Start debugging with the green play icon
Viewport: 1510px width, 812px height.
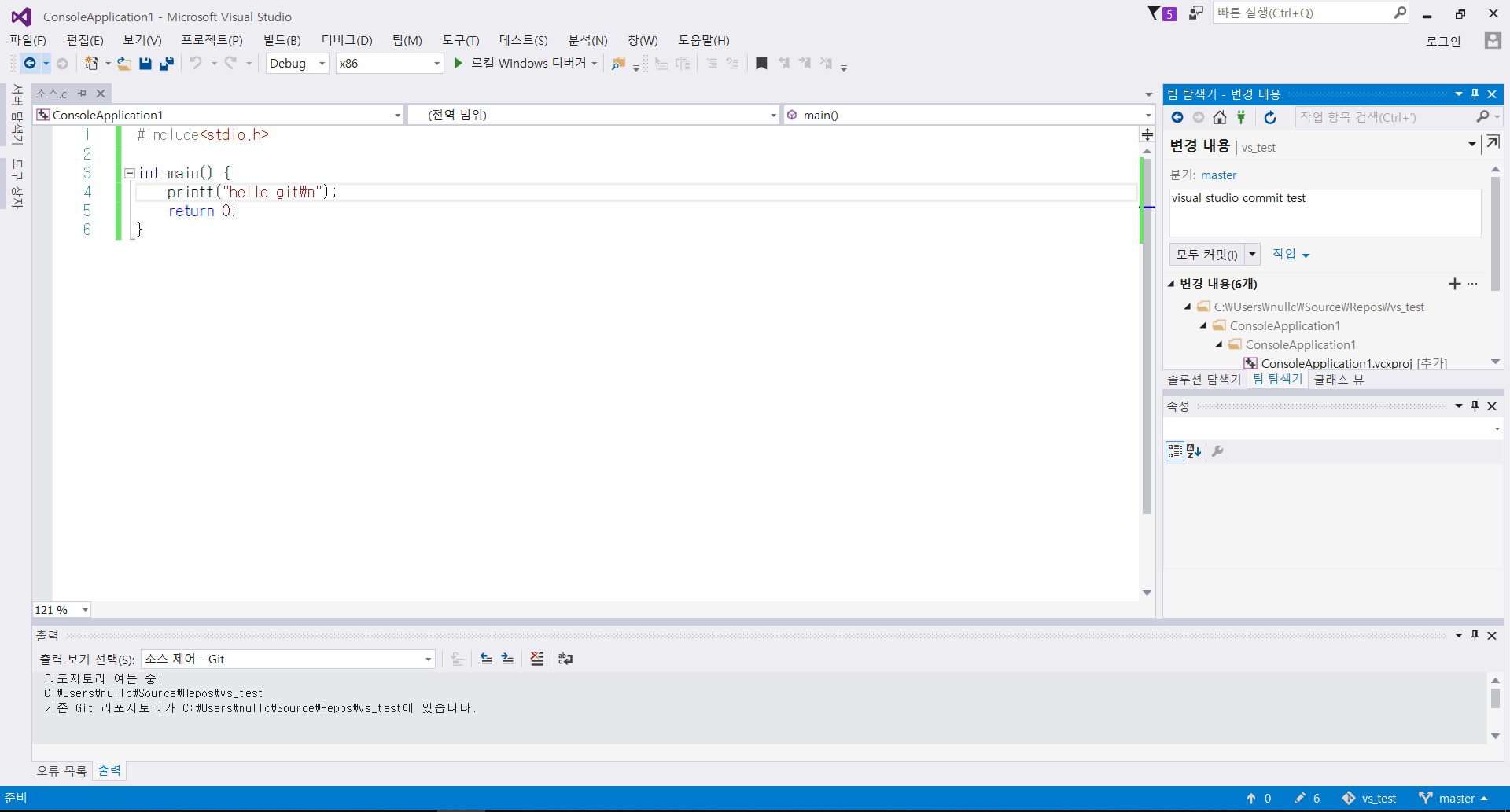coord(459,63)
